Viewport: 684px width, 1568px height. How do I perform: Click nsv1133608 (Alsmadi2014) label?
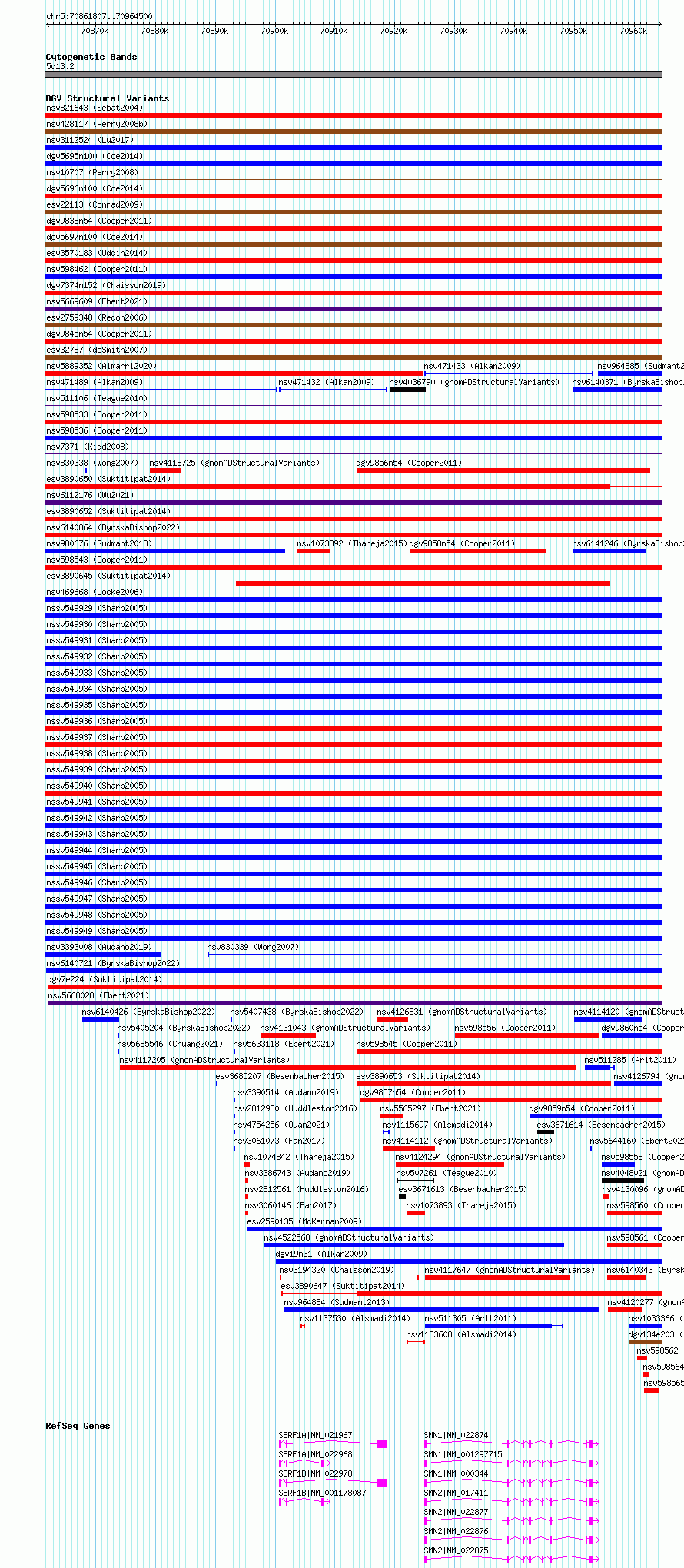(x=462, y=1334)
